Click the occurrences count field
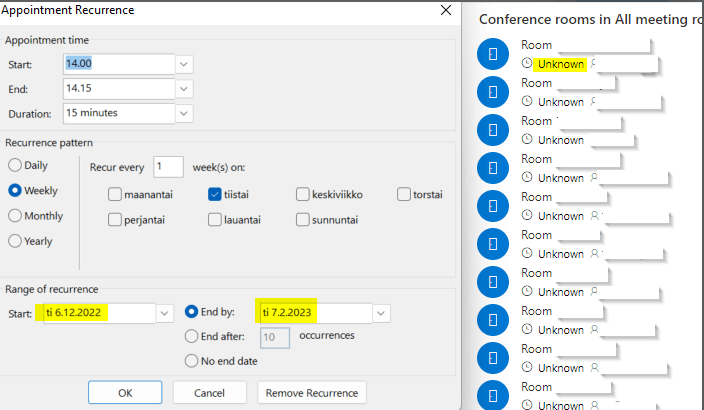 275,338
